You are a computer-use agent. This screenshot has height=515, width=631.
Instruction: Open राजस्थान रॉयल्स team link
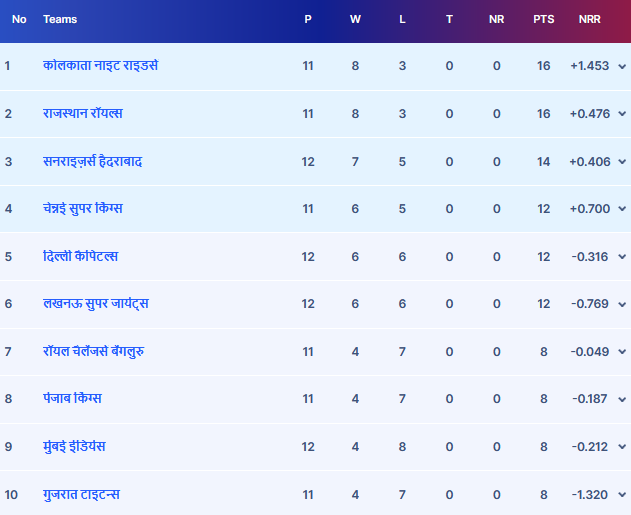tap(82, 114)
